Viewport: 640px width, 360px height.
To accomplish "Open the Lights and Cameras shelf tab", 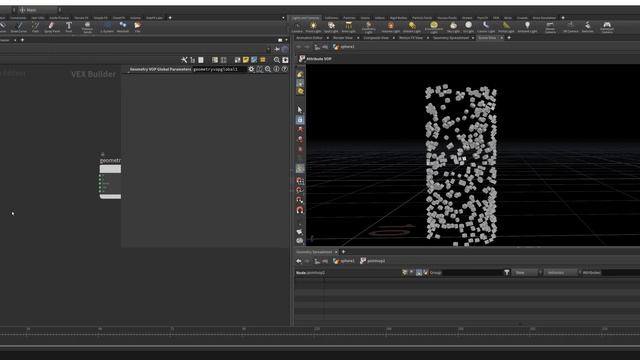I will pyautogui.click(x=306, y=18).
